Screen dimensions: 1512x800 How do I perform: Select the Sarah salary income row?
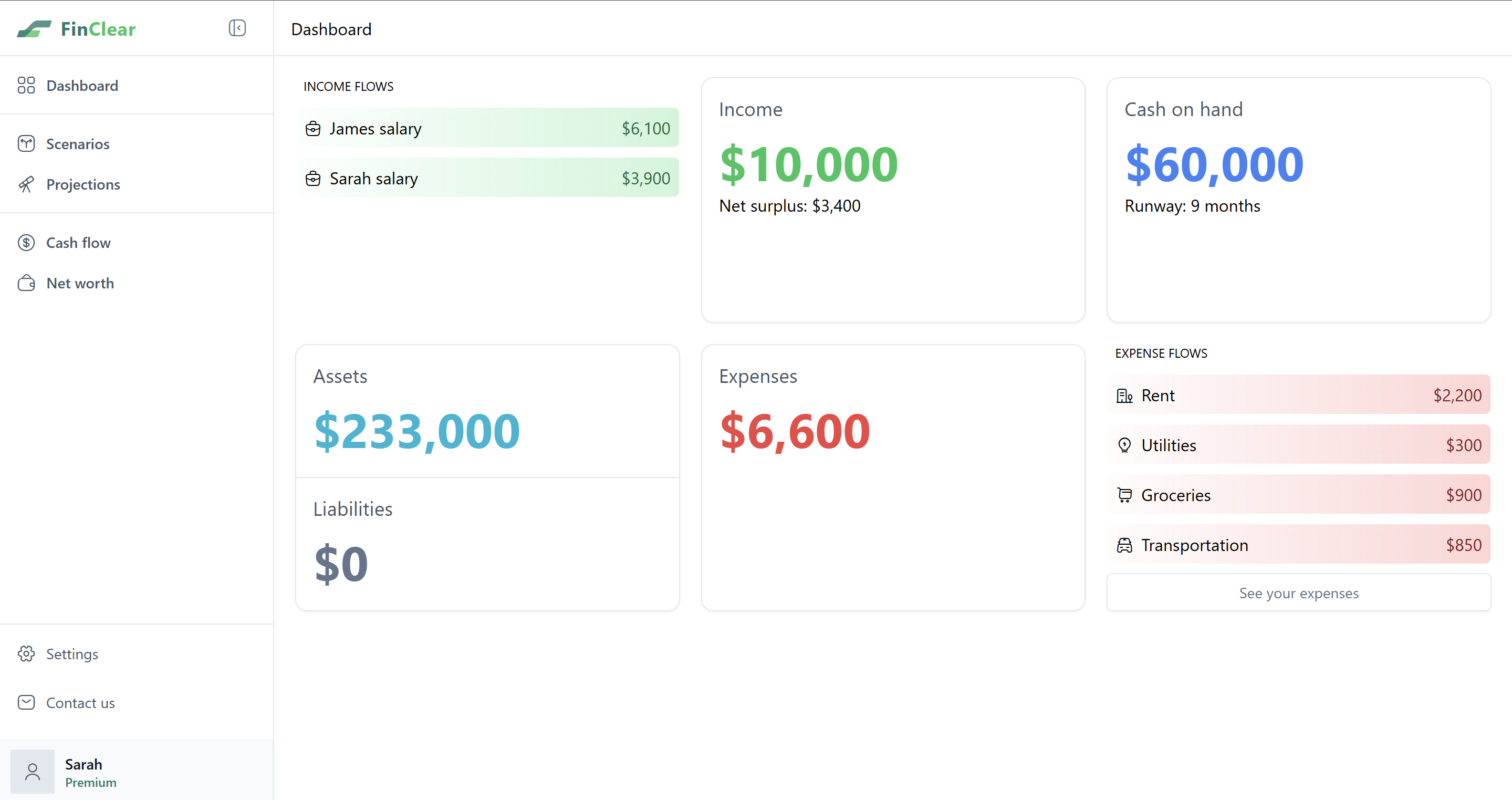488,178
